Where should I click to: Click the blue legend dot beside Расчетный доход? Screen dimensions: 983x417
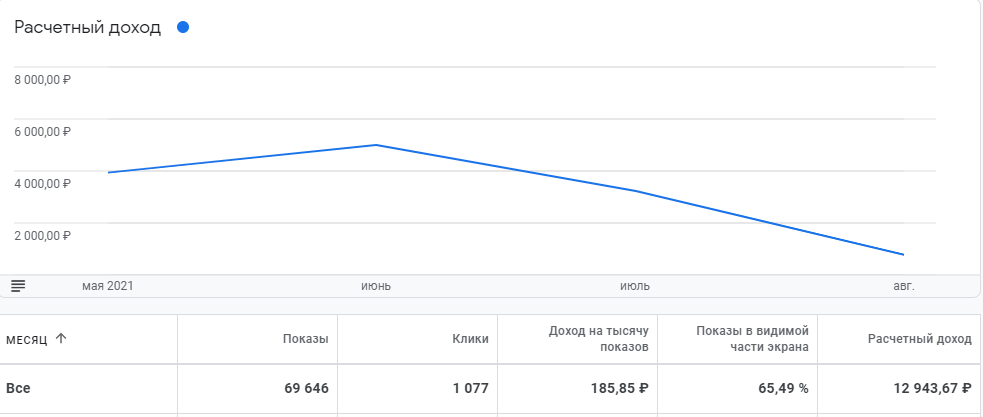[x=183, y=27]
